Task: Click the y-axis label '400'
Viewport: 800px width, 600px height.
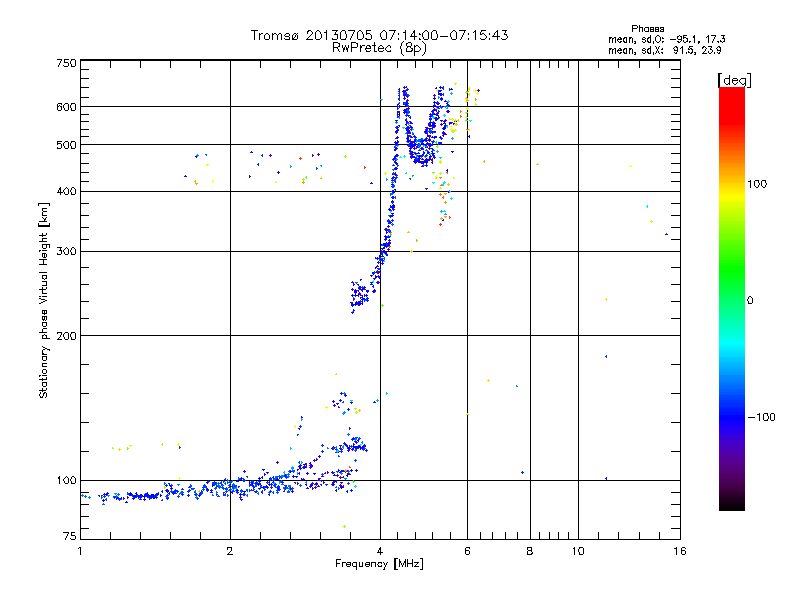Action: coord(66,192)
